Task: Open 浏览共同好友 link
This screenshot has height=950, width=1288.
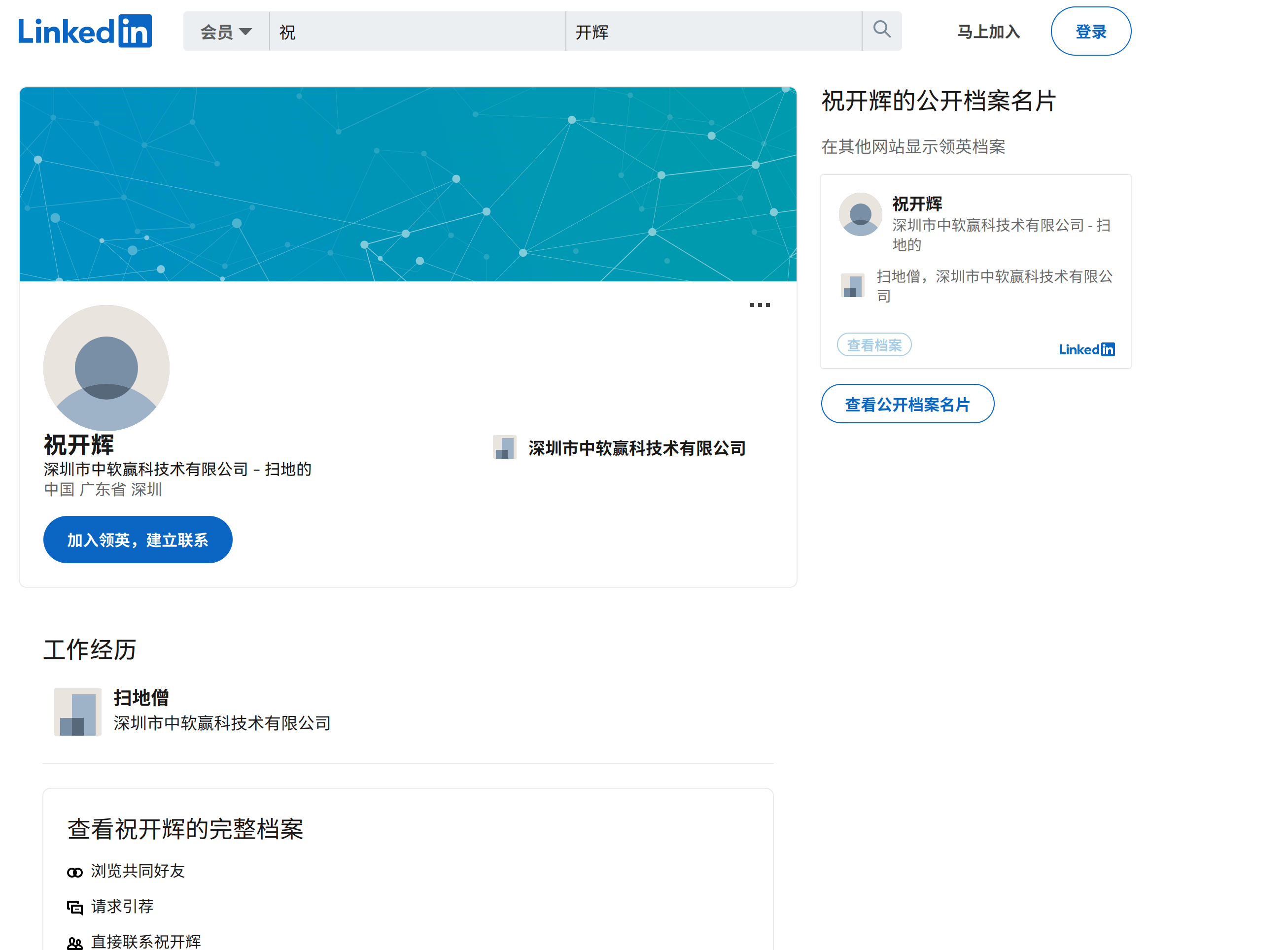Action: click(138, 871)
